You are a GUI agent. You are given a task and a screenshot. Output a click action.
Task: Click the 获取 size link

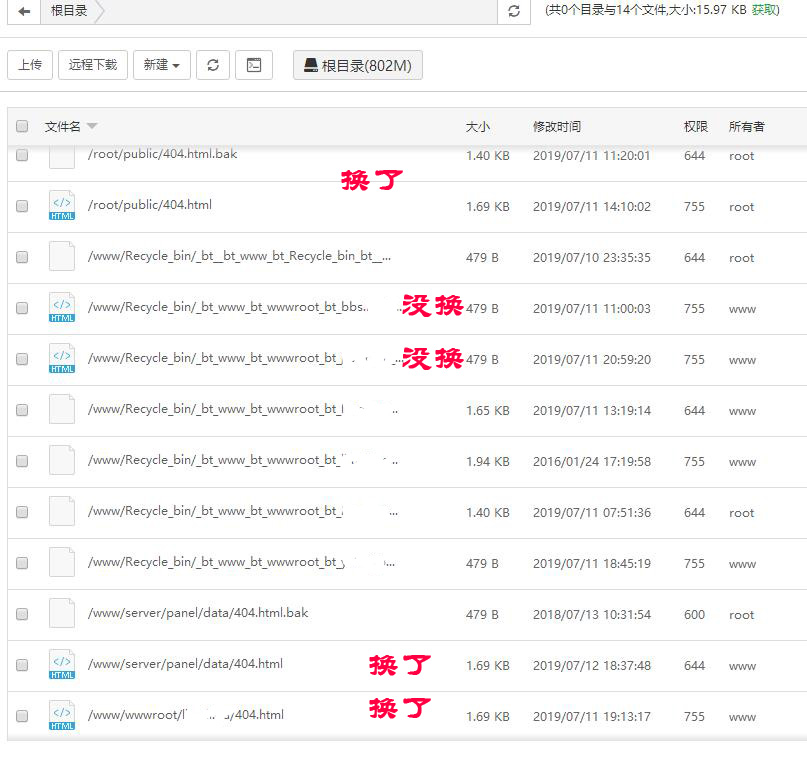click(x=765, y=10)
